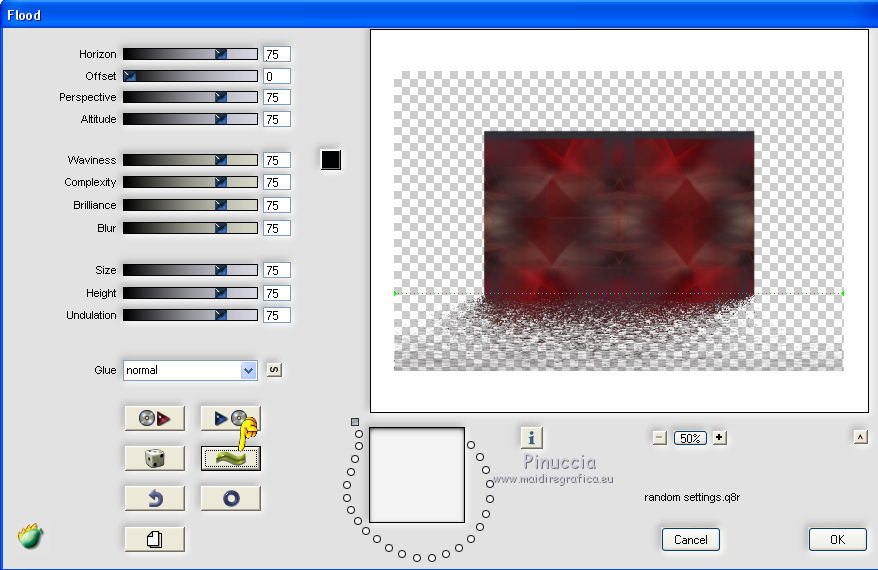Image resolution: width=878 pixels, height=570 pixels.
Task: Click the Altitude slider handle
Action: point(221,119)
